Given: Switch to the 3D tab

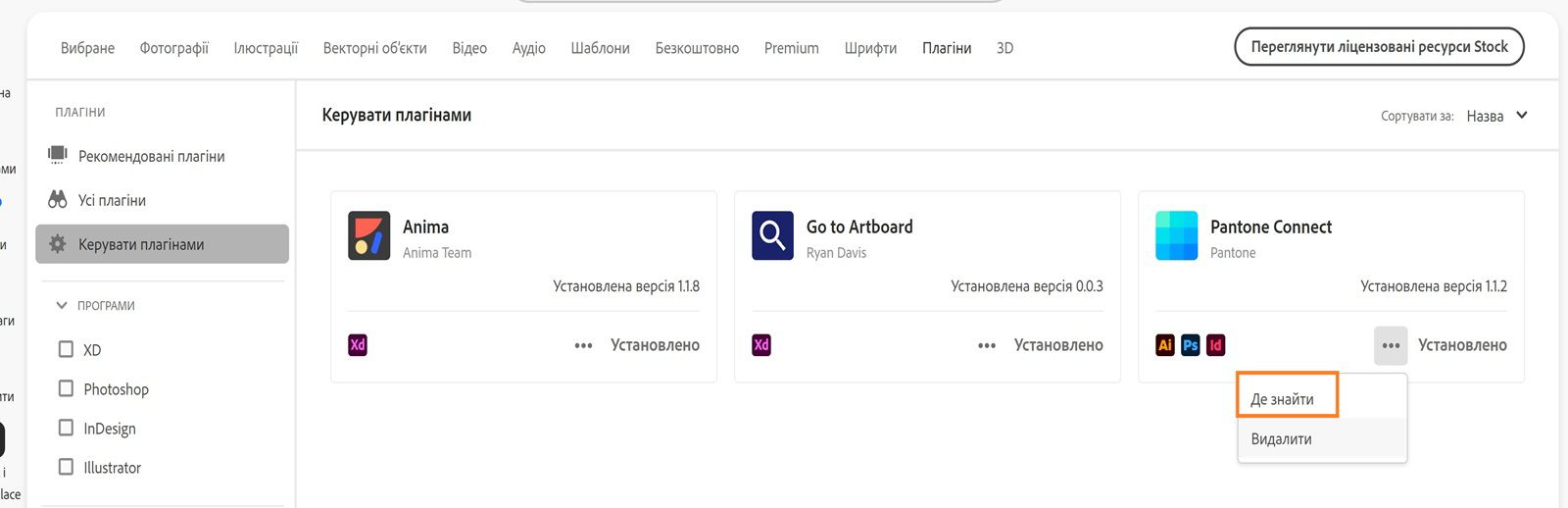Looking at the screenshot, I should coord(1004,48).
